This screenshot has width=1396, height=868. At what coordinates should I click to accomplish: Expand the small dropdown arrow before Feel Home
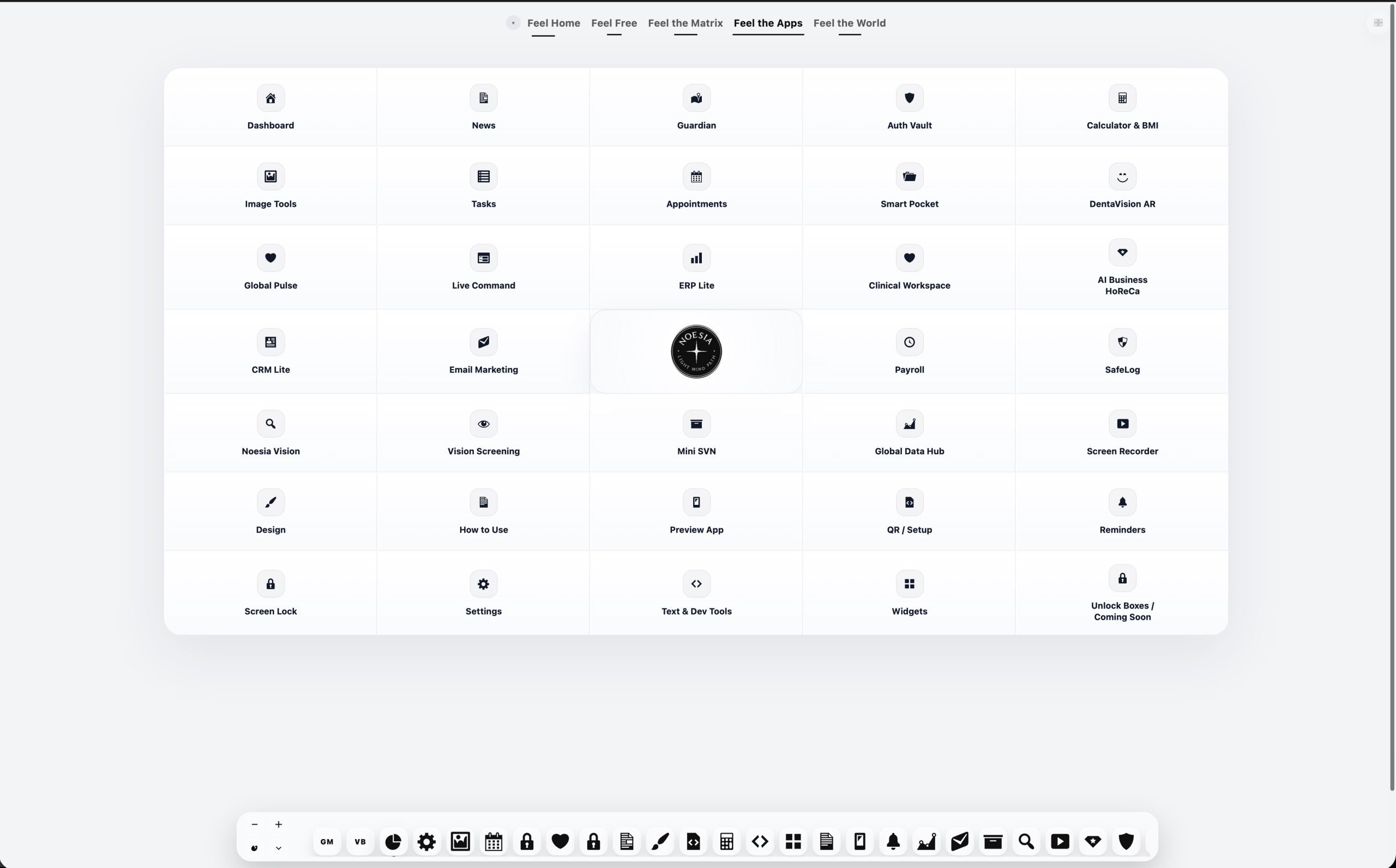point(513,23)
